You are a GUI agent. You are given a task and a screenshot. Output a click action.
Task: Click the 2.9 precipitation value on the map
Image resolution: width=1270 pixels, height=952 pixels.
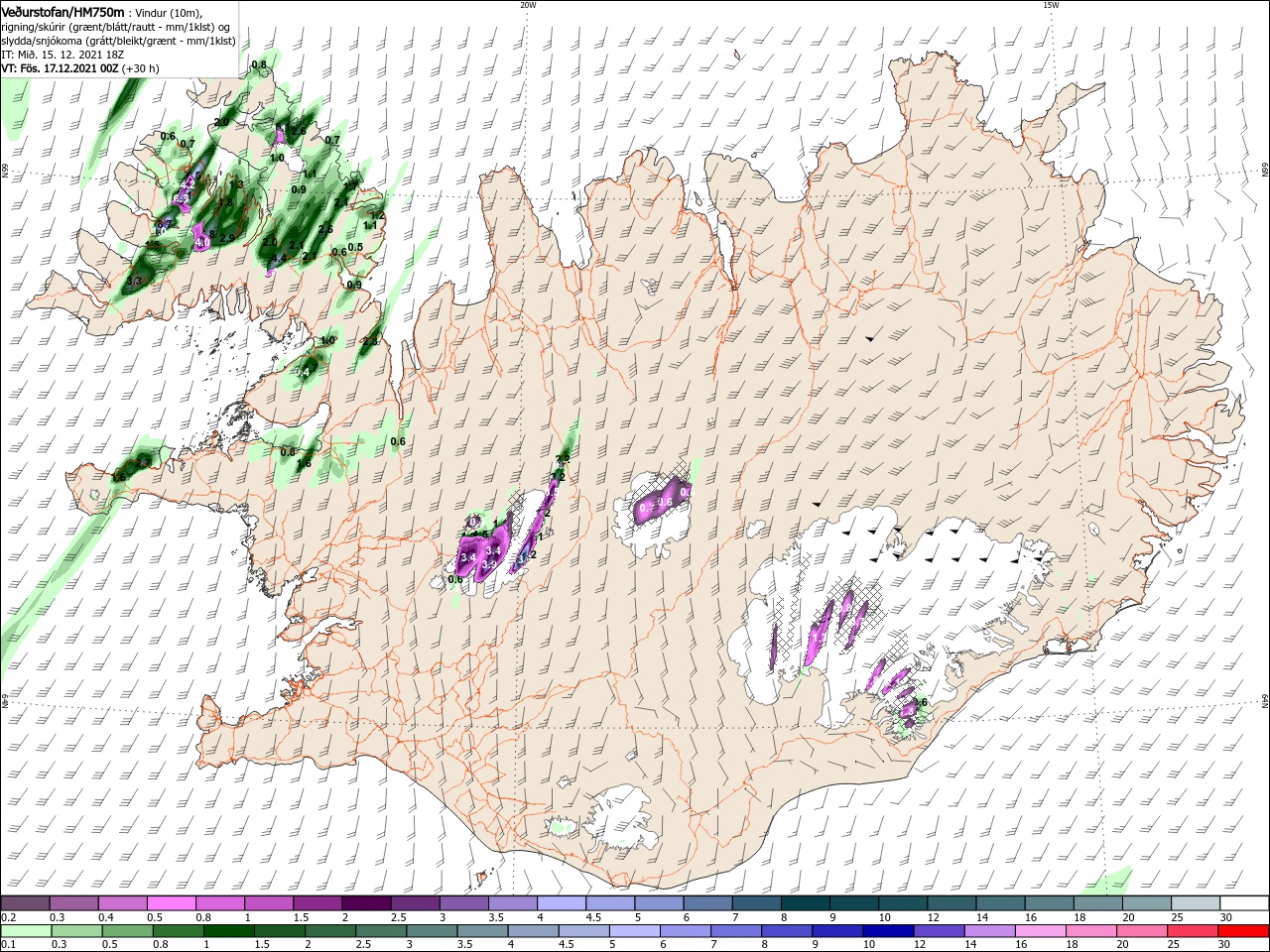point(227,238)
